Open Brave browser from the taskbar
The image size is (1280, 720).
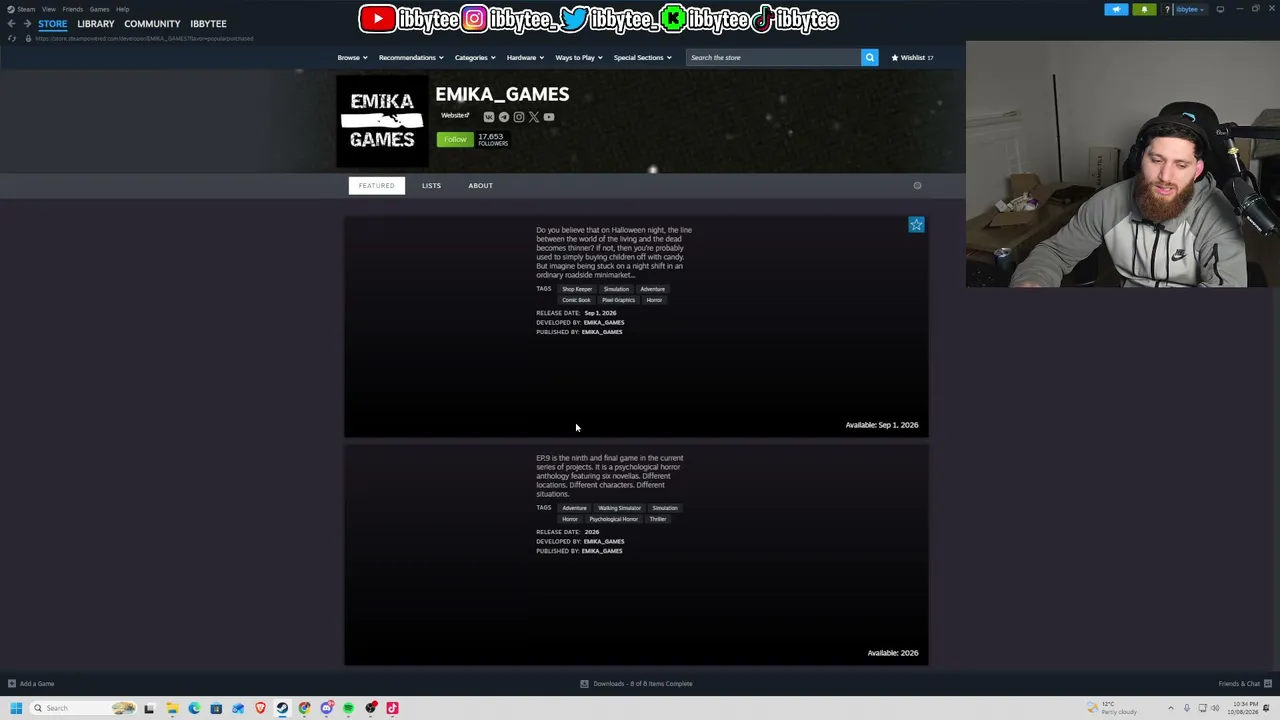point(260,708)
